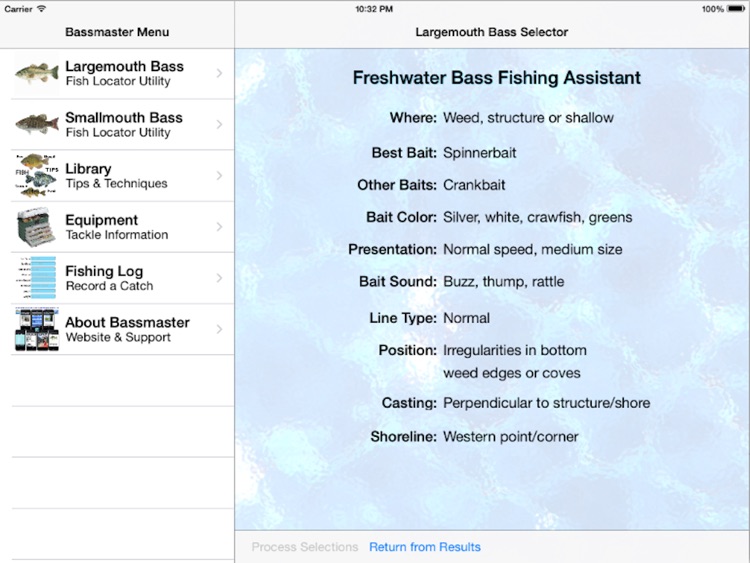This screenshot has width=750, height=563.
Task: Click Return from Results link
Action: pyautogui.click(x=425, y=547)
